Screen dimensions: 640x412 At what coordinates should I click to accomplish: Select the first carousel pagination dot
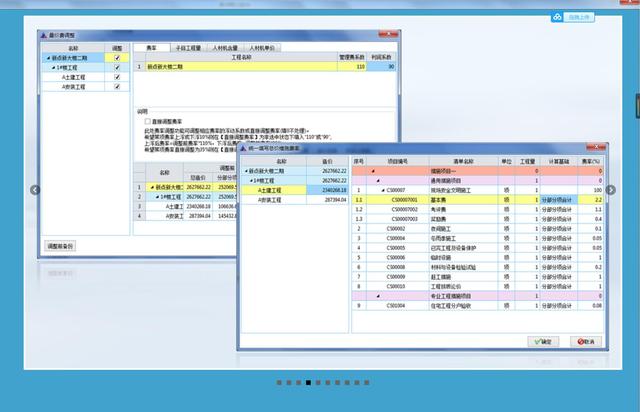tap(279, 383)
